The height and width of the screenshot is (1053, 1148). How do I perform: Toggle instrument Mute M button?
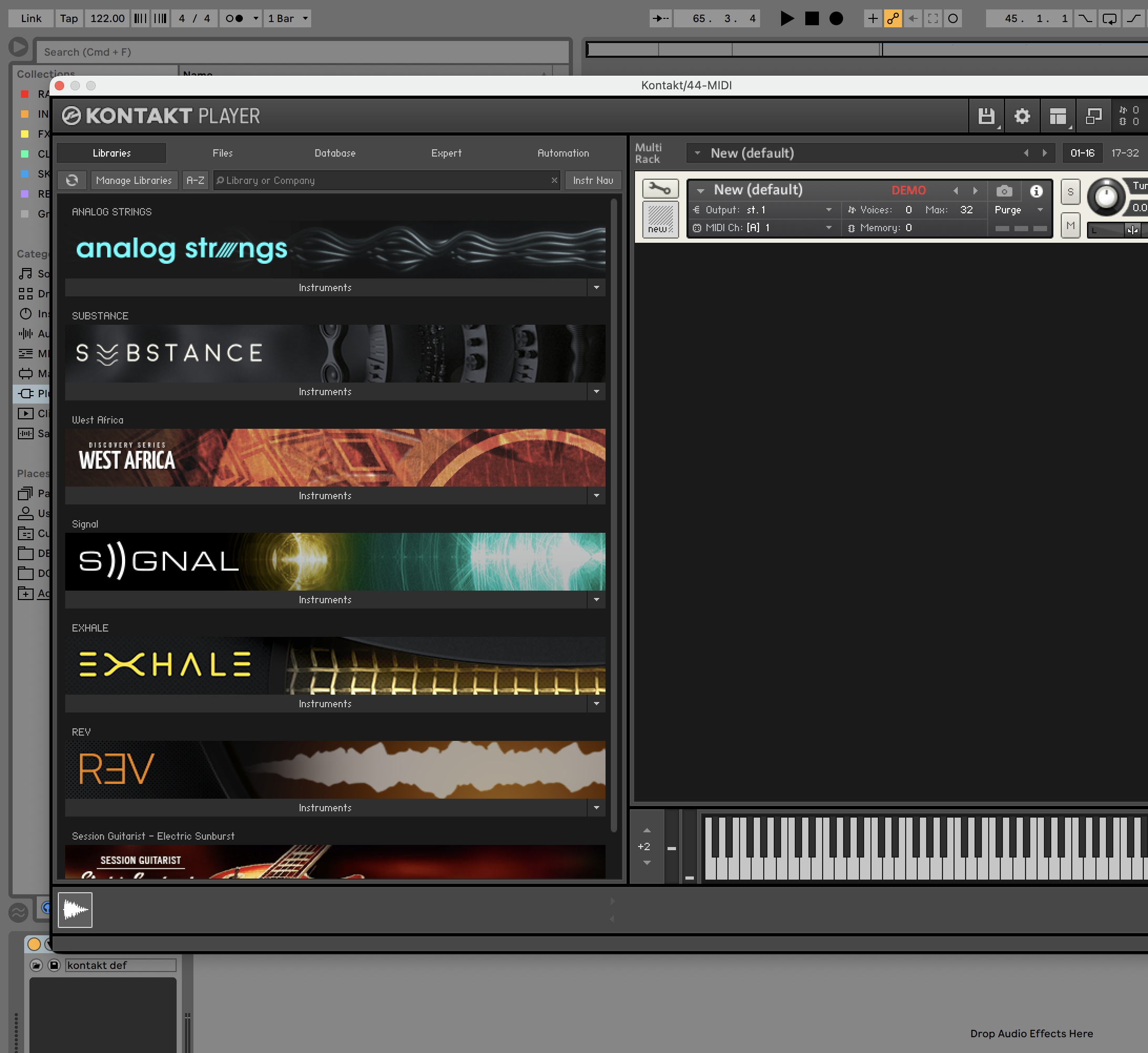point(1070,225)
